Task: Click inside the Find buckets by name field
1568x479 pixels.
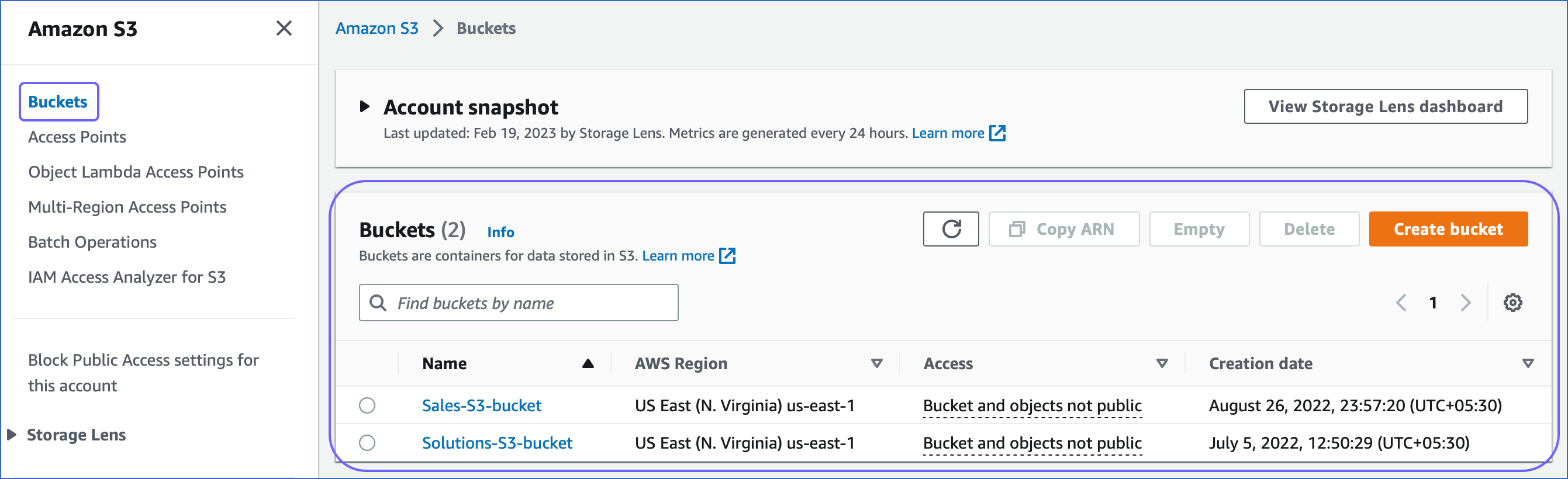Action: [x=530, y=302]
